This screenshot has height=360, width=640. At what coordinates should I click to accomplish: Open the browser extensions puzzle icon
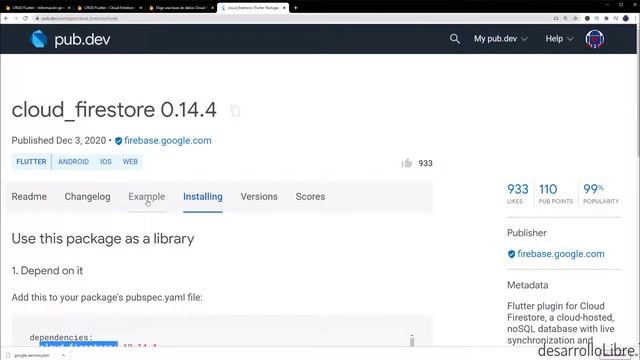(606, 18)
